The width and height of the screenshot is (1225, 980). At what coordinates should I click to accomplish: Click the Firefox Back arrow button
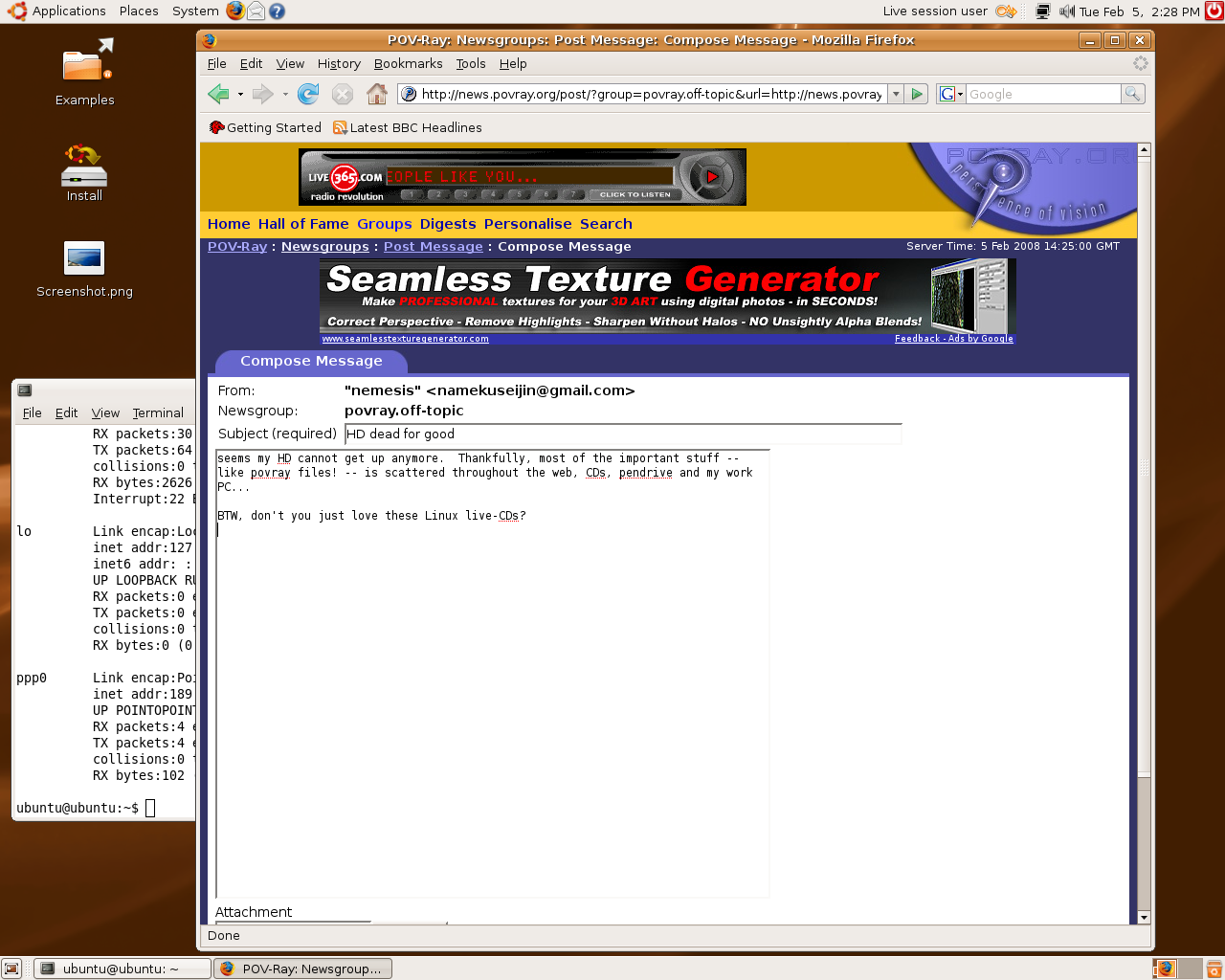218,94
